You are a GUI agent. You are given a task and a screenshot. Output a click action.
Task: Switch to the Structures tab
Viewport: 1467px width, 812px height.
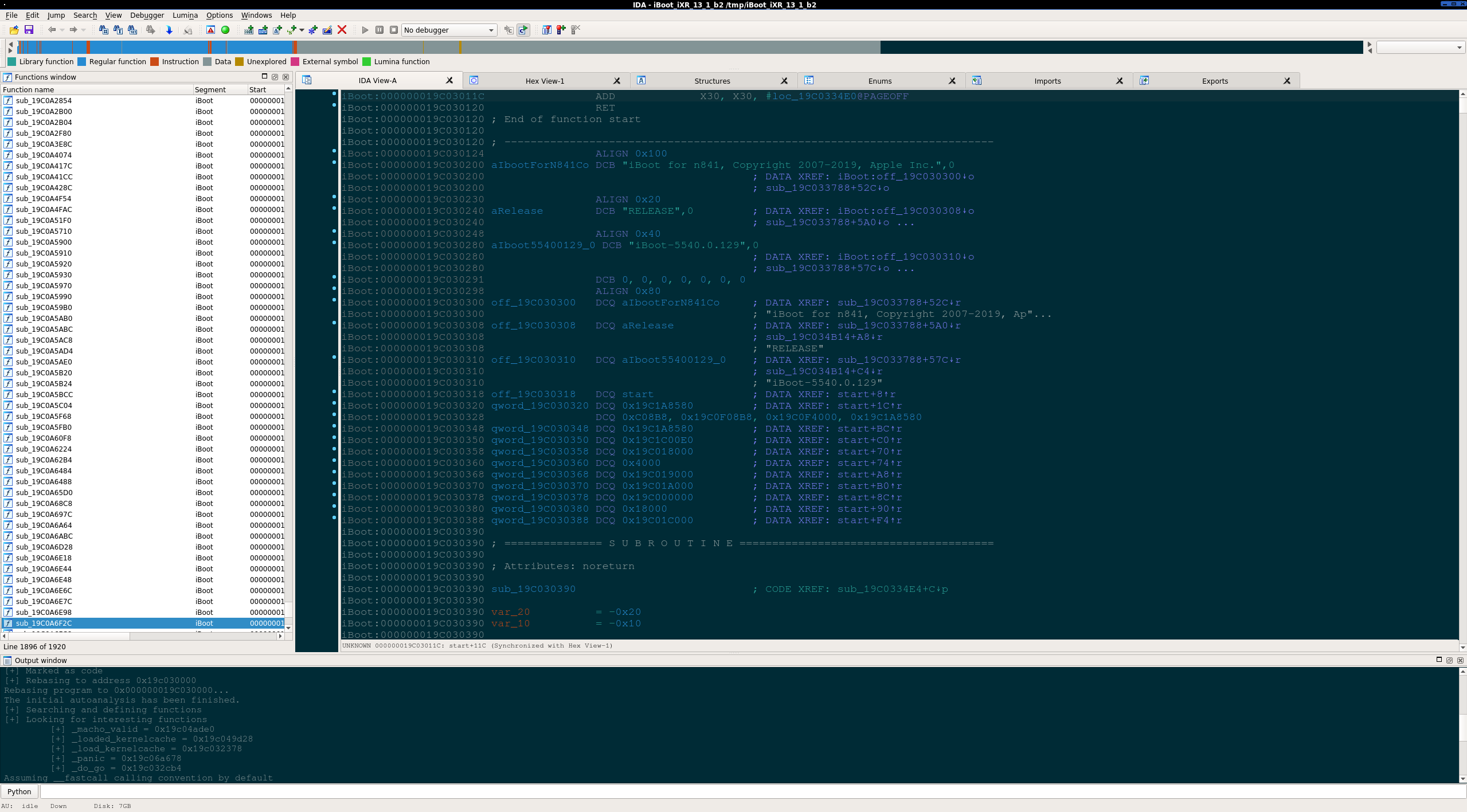pos(712,81)
